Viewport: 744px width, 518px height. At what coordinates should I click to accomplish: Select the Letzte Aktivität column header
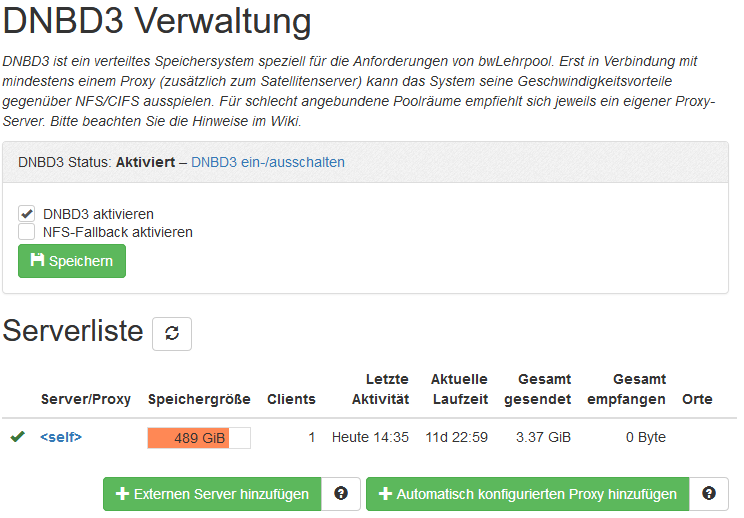(x=380, y=389)
